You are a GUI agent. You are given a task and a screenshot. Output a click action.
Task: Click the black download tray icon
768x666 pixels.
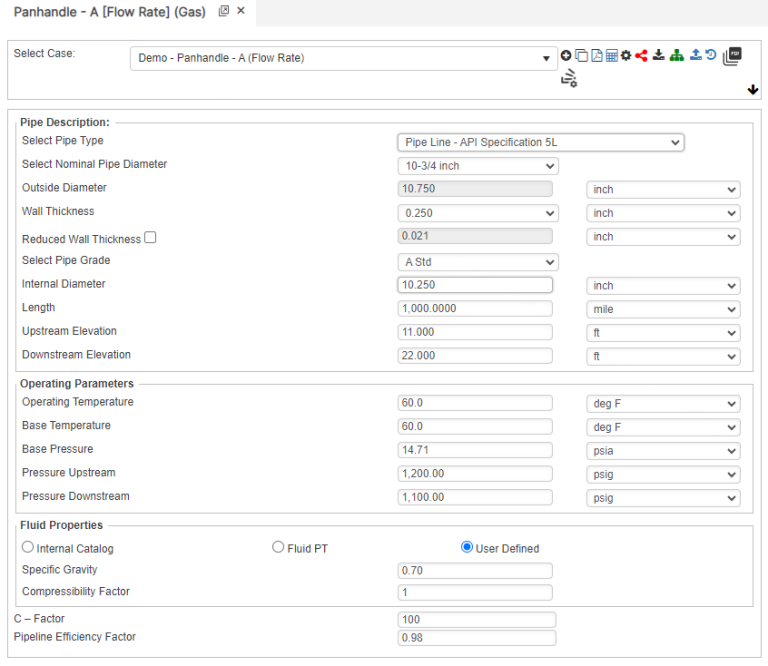(659, 55)
